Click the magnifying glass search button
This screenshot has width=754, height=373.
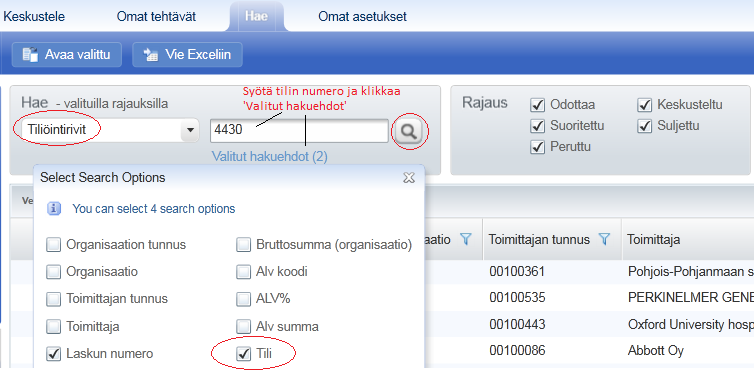click(x=409, y=131)
